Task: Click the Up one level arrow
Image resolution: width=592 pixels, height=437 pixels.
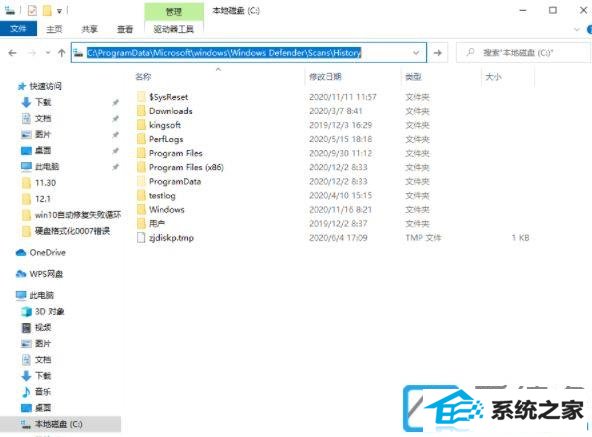Action: point(62,53)
